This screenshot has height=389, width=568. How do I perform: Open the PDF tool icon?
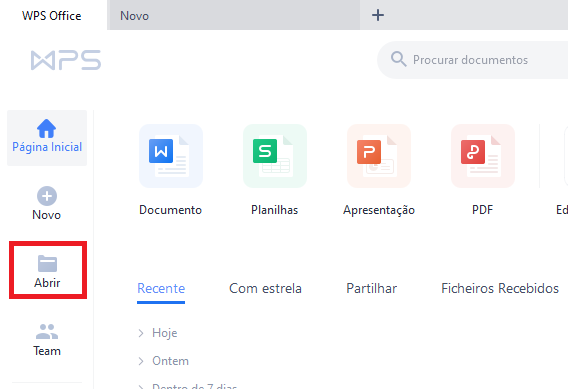pos(483,156)
